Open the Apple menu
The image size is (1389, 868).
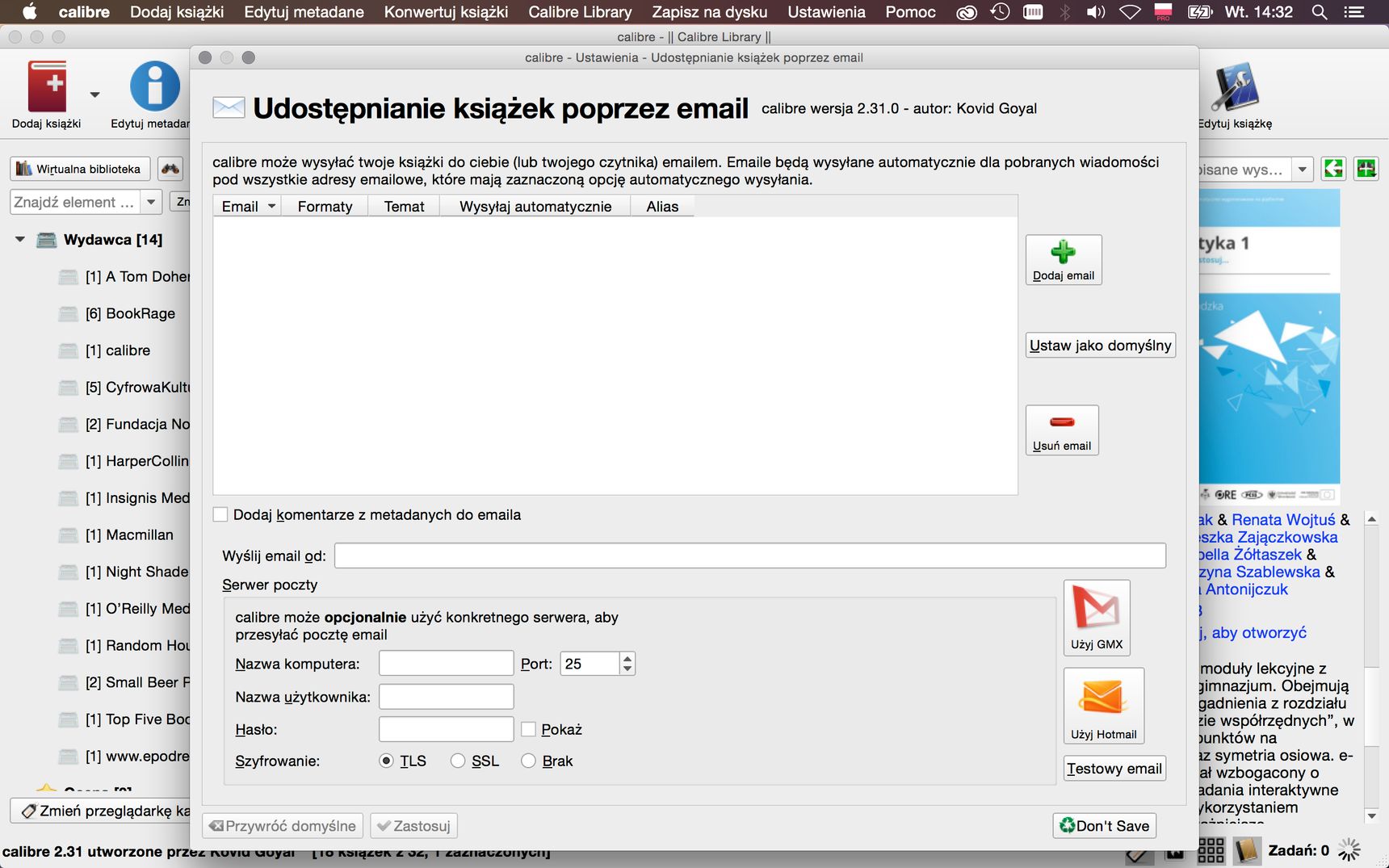(30, 12)
